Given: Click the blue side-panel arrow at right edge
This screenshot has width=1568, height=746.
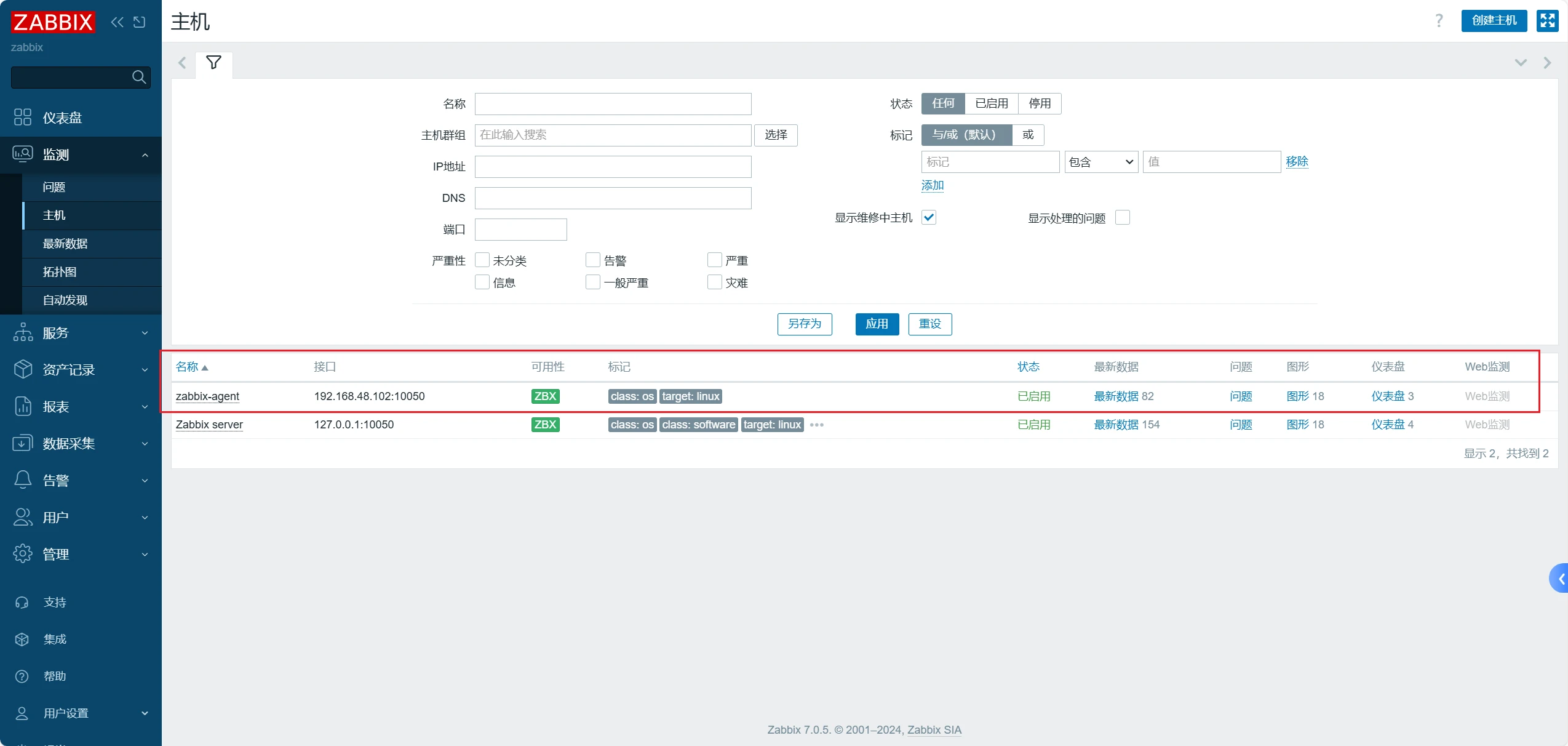Looking at the screenshot, I should point(1560,579).
